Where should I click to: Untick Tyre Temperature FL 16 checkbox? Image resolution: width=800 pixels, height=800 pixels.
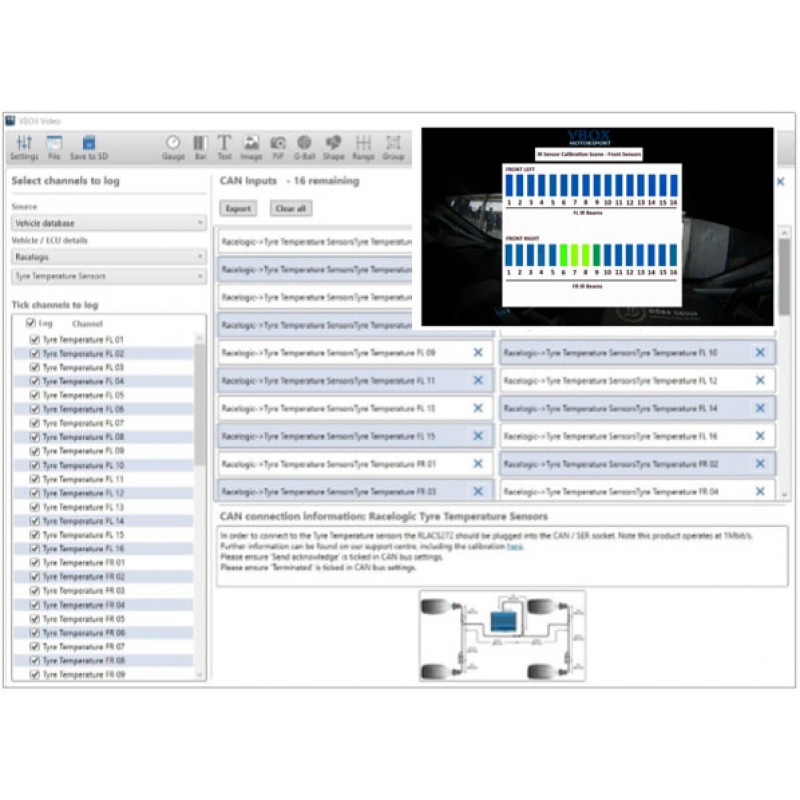[35, 548]
